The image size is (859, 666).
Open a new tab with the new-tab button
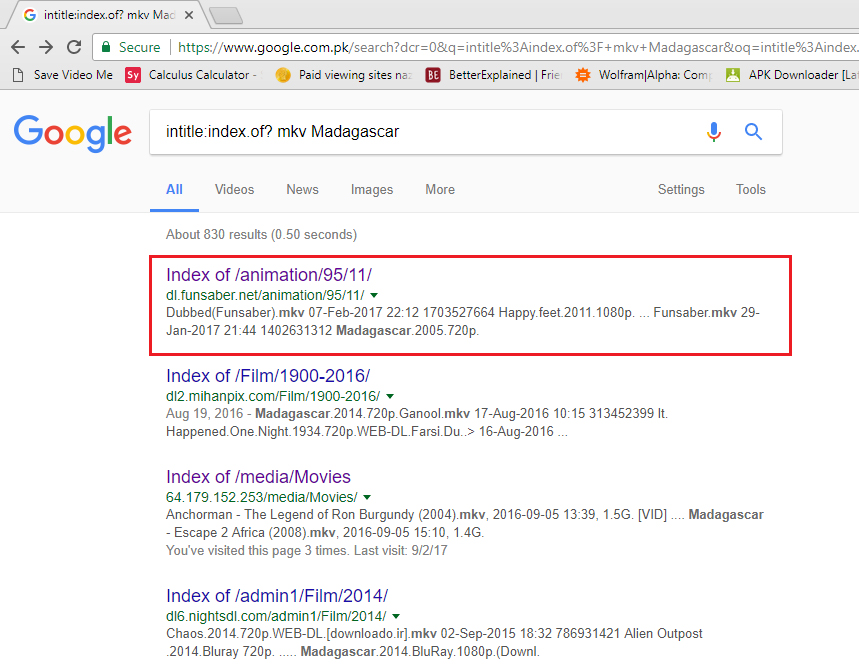click(226, 16)
